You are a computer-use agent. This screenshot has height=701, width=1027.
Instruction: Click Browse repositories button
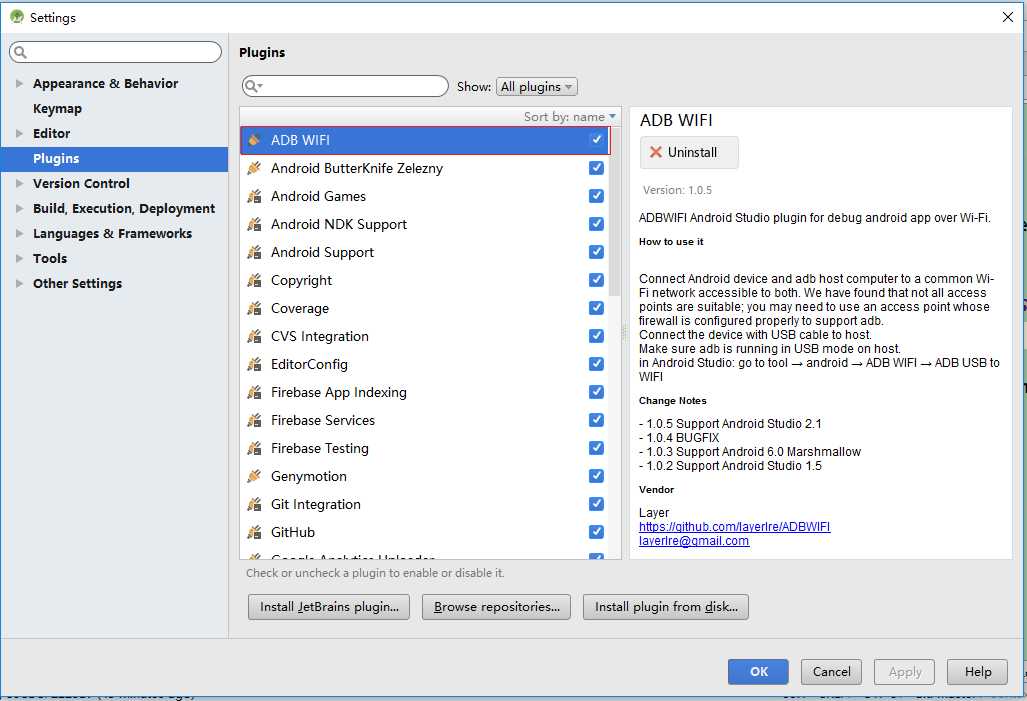[496, 607]
